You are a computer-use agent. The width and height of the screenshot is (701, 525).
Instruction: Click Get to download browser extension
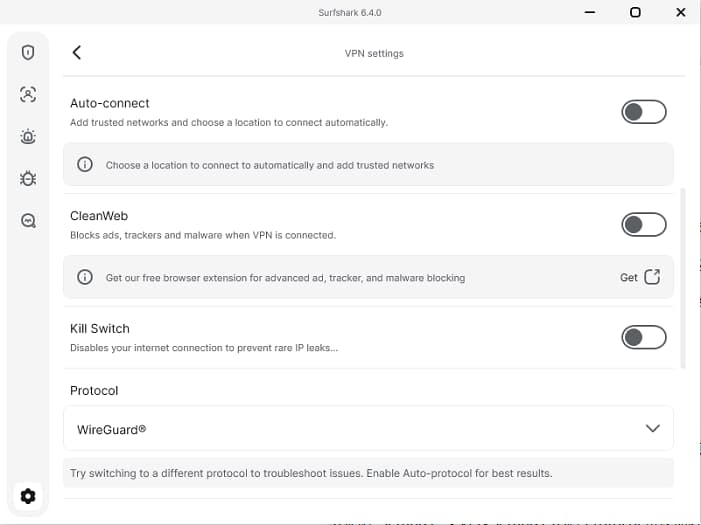pyautogui.click(x=628, y=277)
